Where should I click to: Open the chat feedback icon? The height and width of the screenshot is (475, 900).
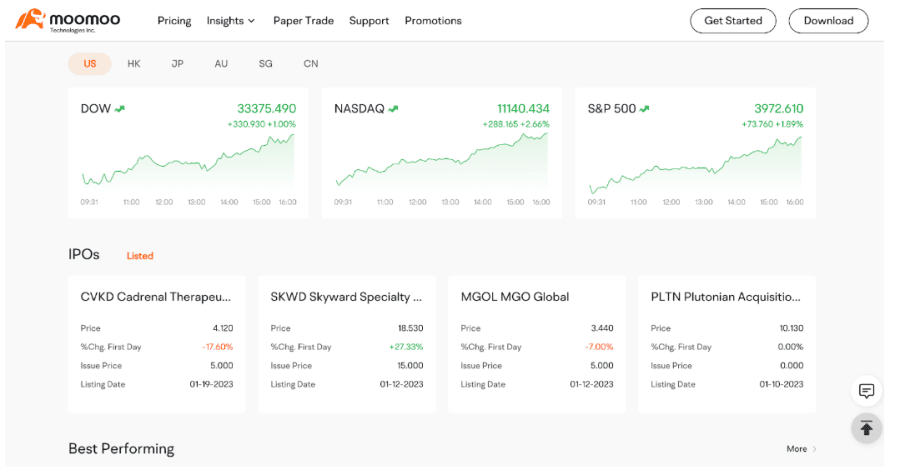click(x=866, y=392)
